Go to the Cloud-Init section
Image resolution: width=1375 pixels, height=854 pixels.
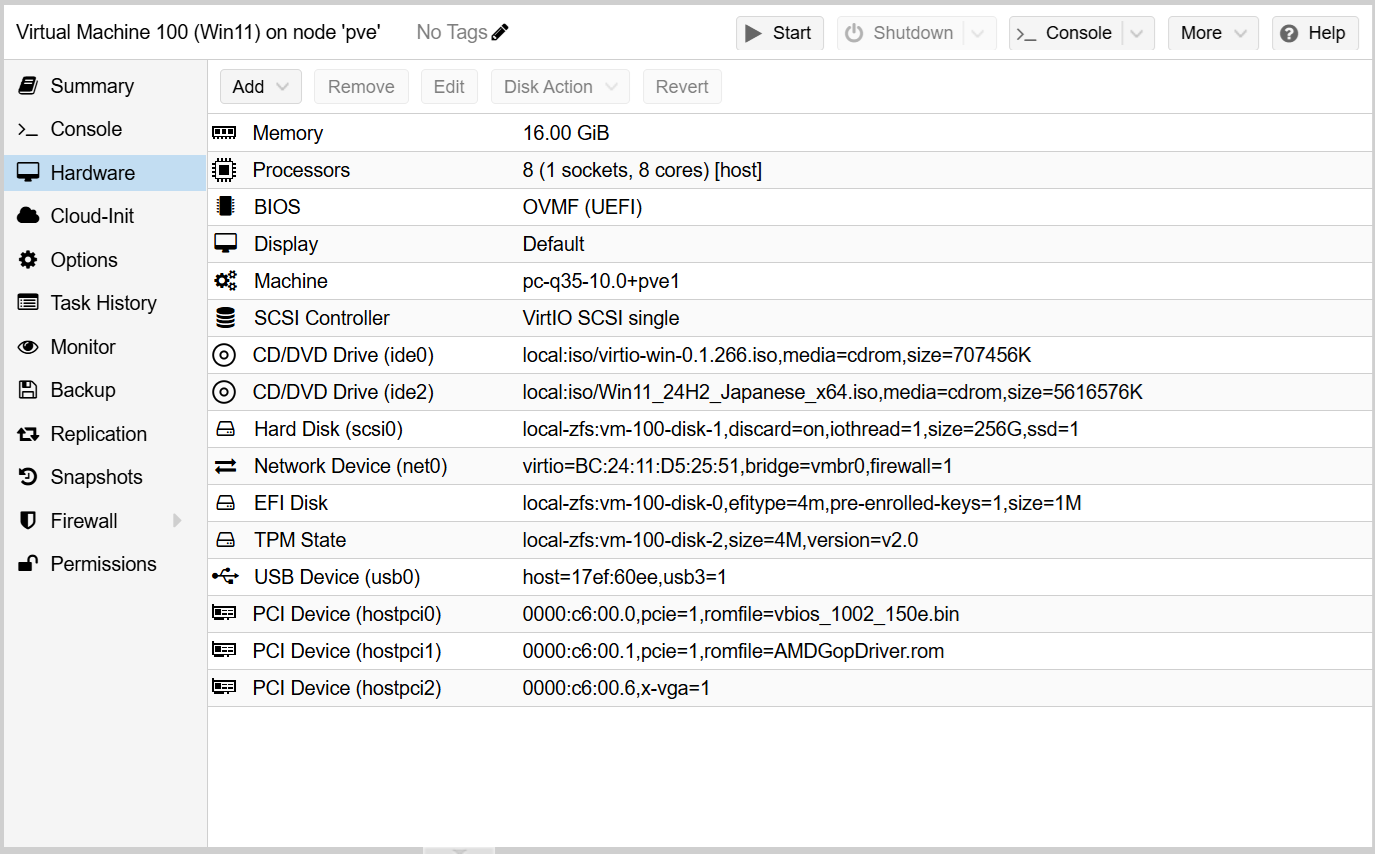(104, 216)
